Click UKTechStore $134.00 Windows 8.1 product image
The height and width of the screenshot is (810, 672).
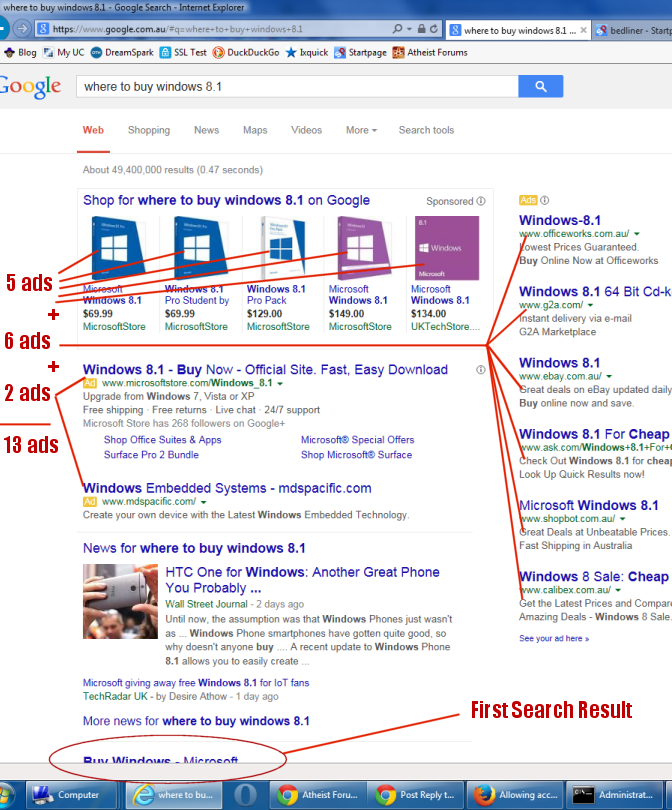[x=446, y=248]
